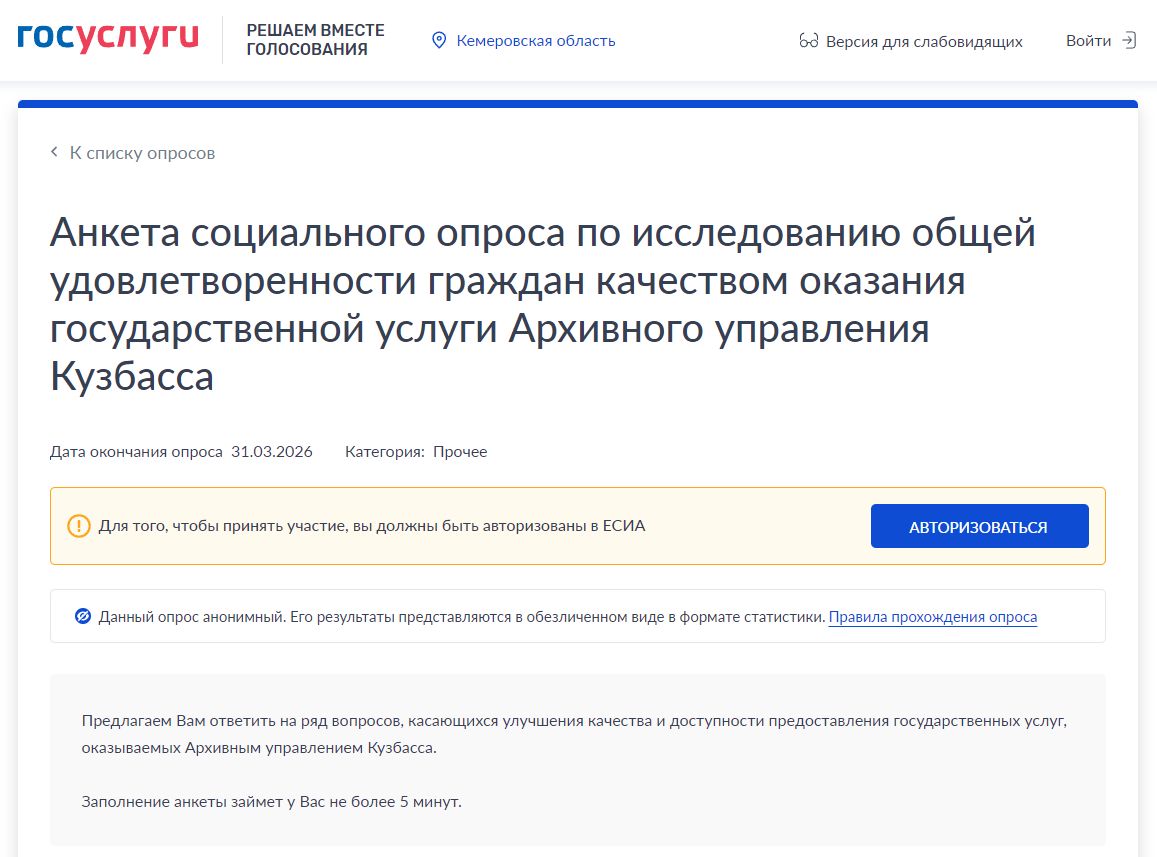1157x857 pixels.
Task: Open the "Правила прохождения опроса" link
Action: 932,617
